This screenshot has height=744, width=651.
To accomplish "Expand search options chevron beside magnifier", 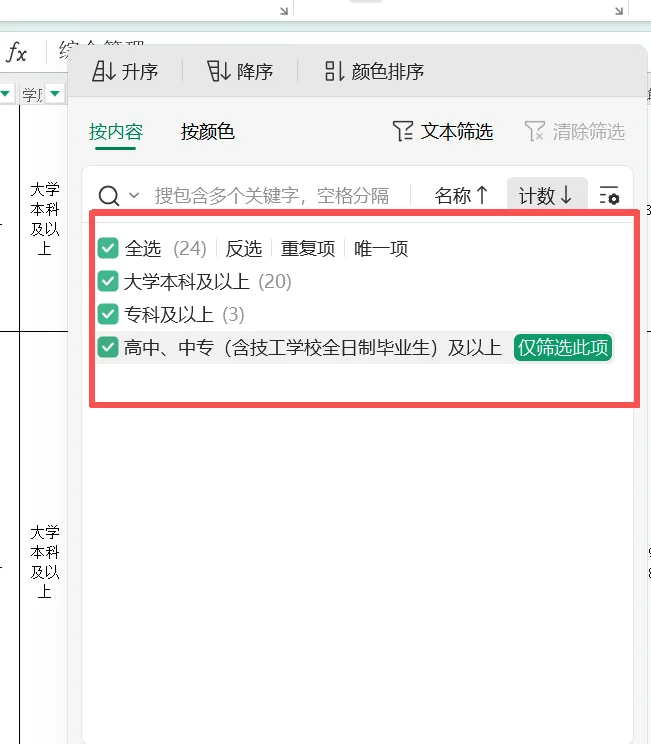I will 134,195.
